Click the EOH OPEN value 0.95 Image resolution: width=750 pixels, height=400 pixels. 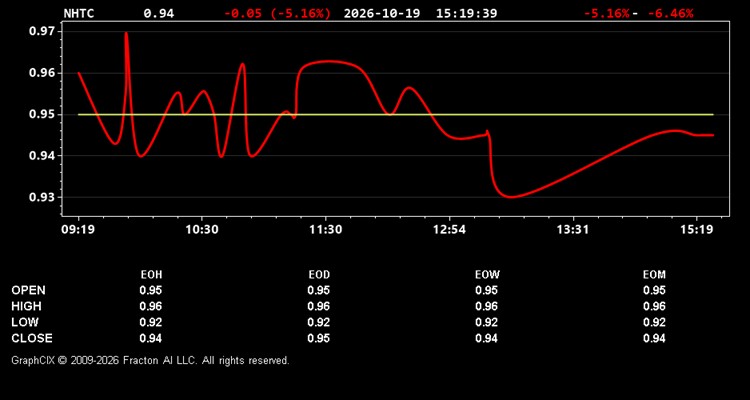151,290
